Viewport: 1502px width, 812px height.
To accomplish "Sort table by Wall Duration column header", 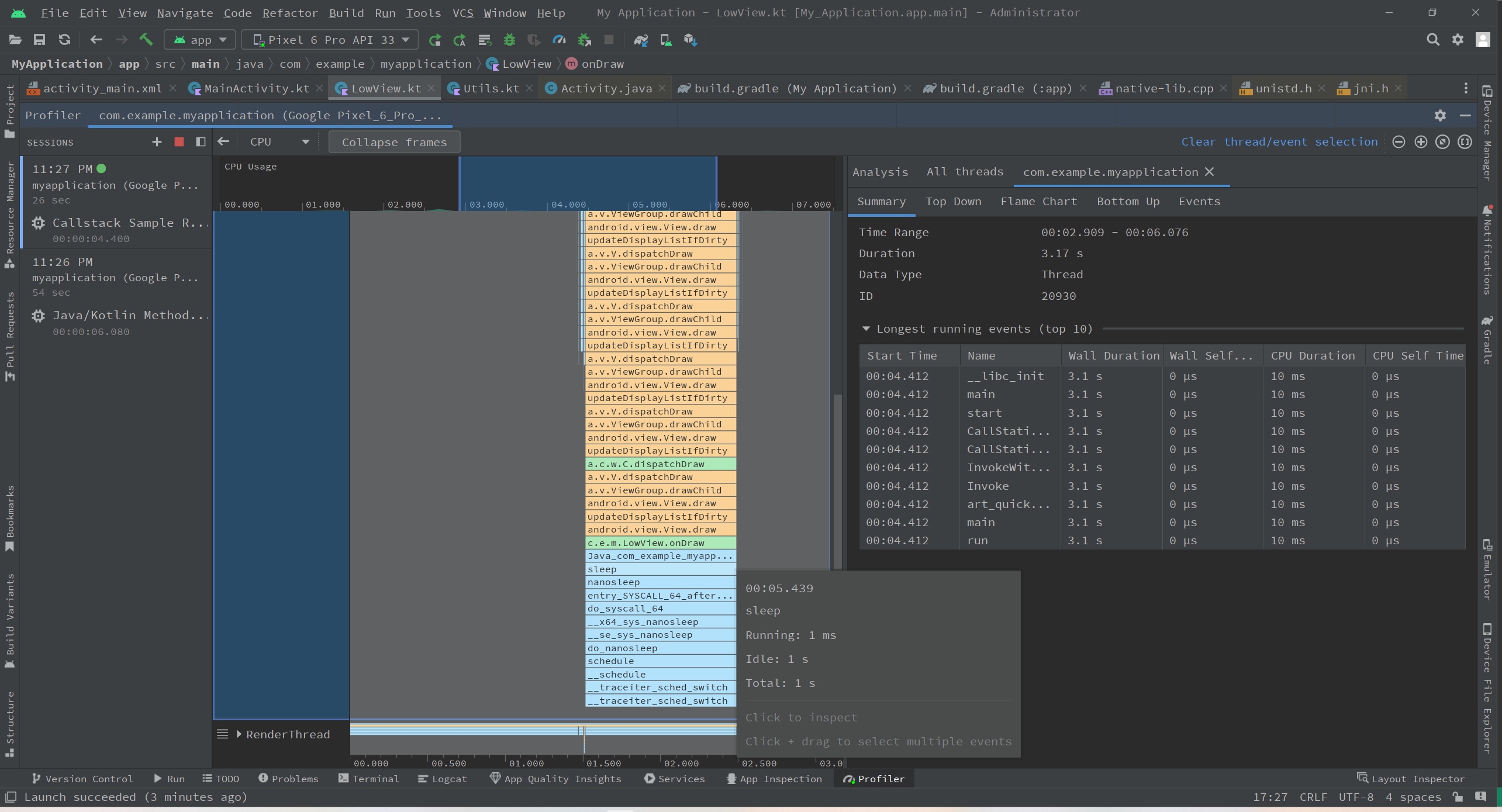I will (1113, 356).
